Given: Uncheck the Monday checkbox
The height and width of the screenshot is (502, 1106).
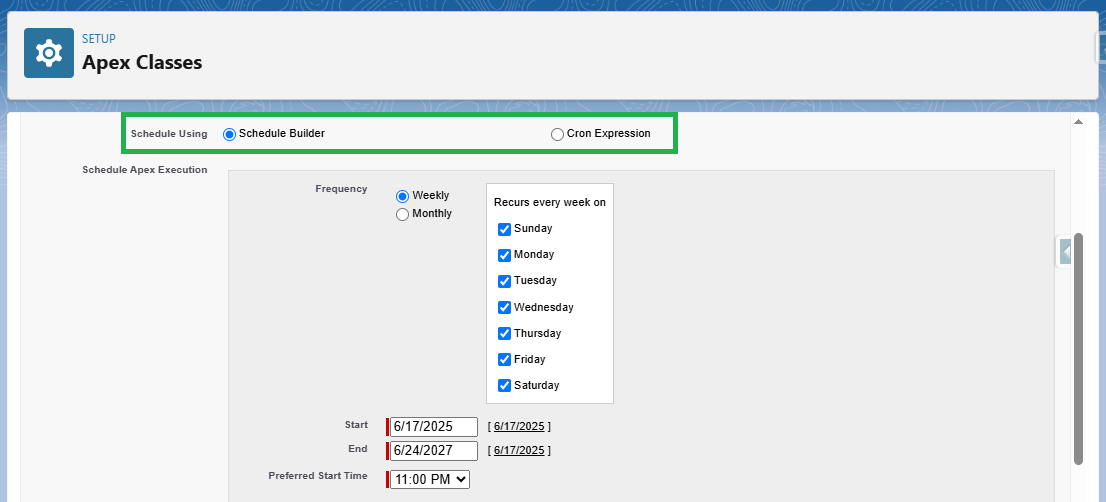Looking at the screenshot, I should pos(504,255).
